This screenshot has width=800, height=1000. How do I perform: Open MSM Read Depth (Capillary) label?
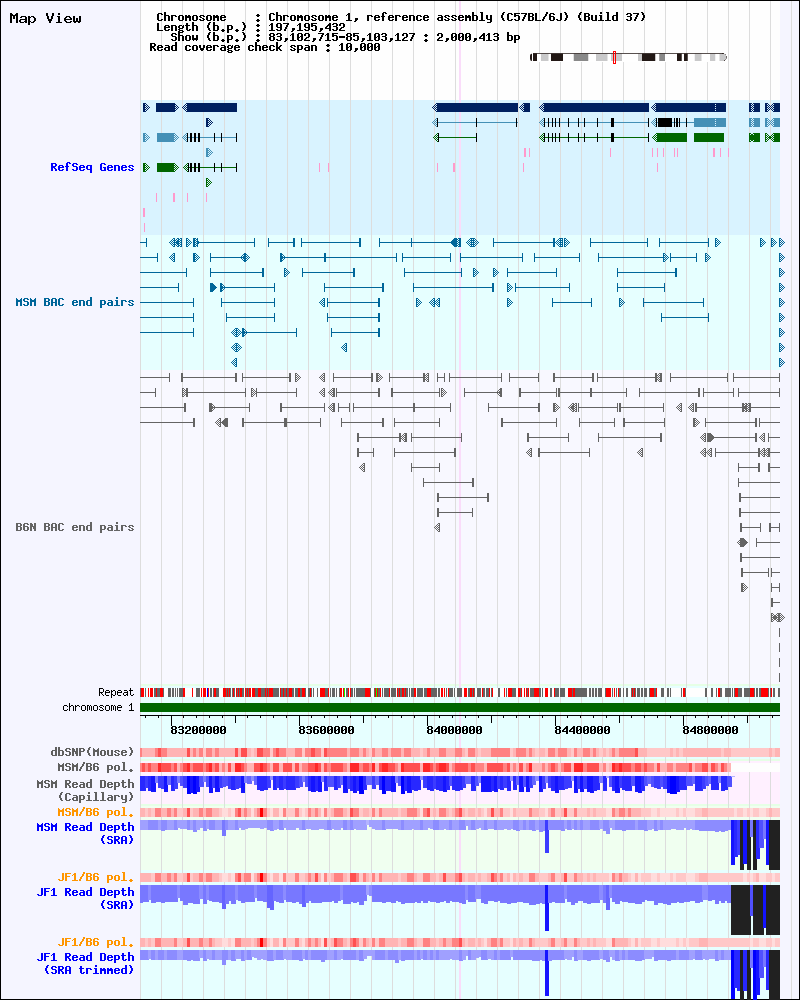[85, 790]
